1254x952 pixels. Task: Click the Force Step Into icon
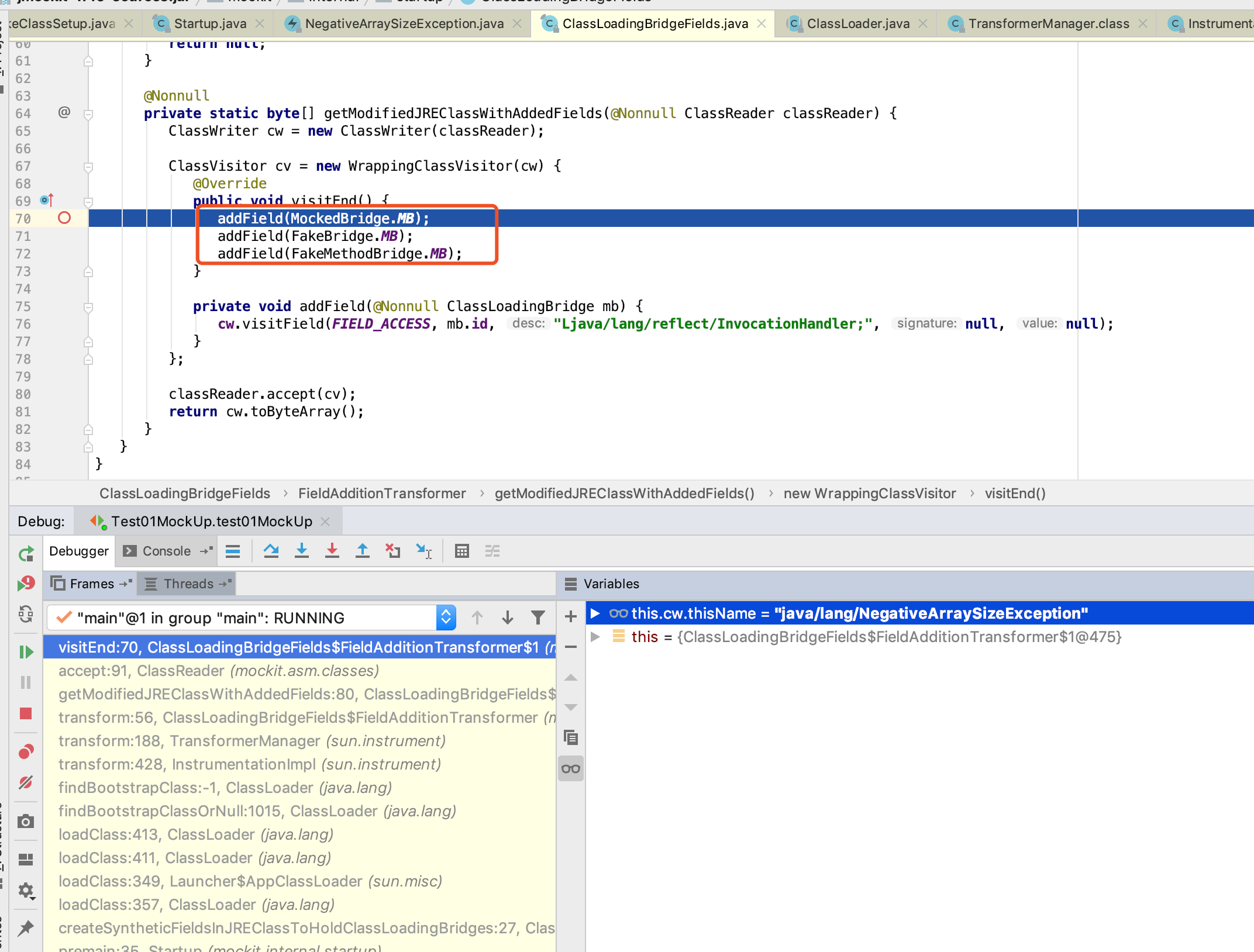tap(332, 551)
